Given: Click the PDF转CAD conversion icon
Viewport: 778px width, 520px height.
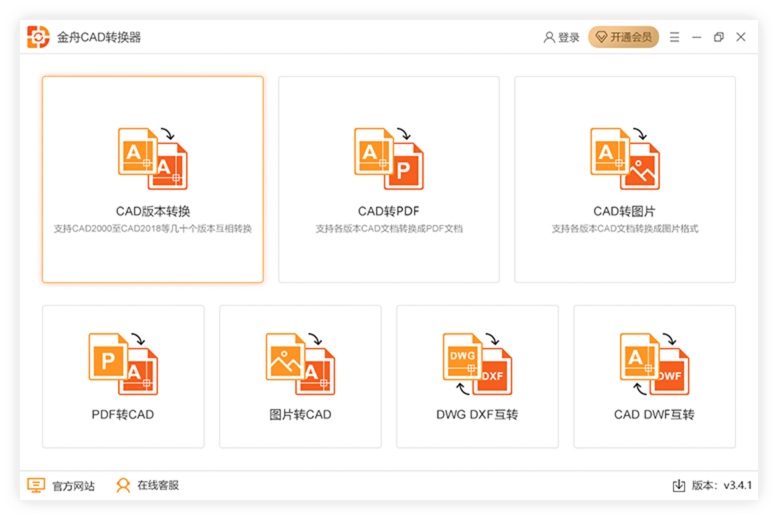Looking at the screenshot, I should (123, 364).
